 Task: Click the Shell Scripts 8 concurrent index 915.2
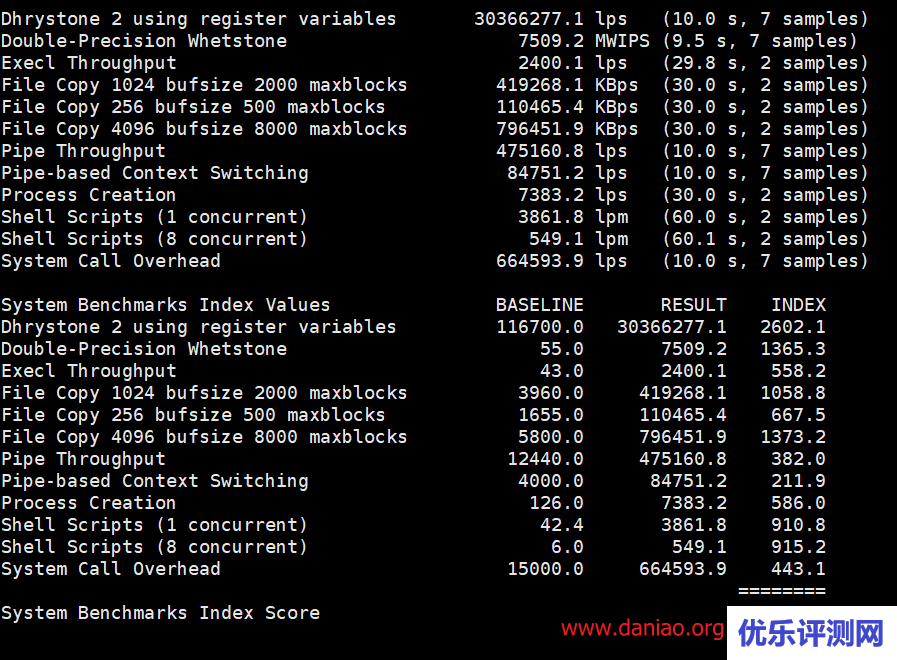pyautogui.click(x=798, y=547)
